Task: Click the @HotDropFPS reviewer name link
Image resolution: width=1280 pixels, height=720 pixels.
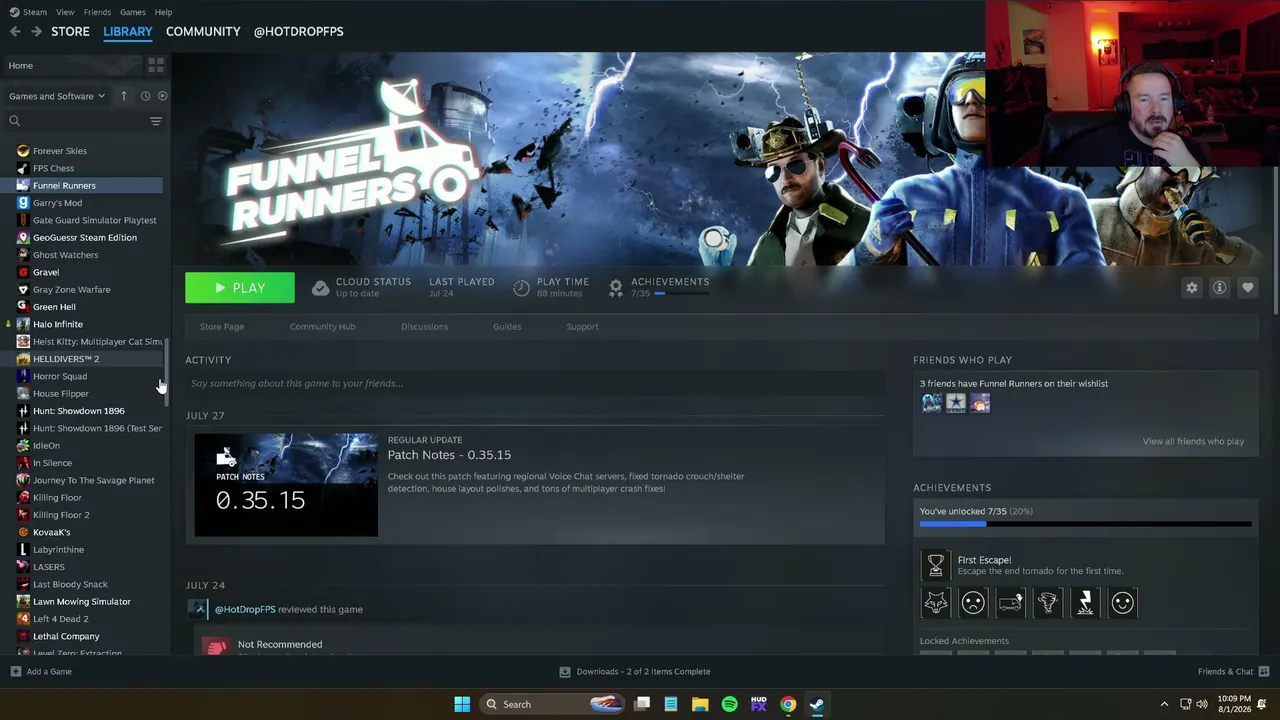Action: 245,609
